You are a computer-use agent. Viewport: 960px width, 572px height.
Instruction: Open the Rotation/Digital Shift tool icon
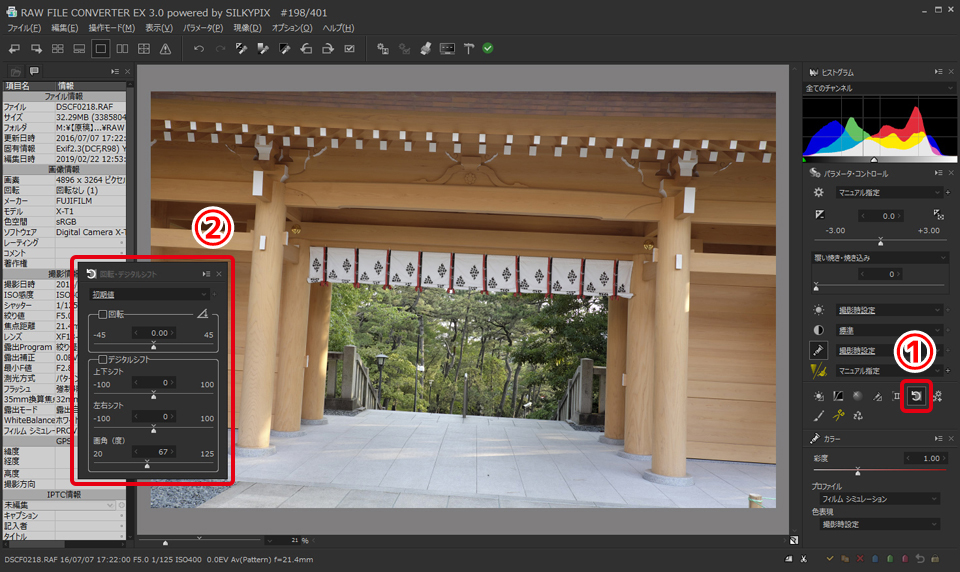pos(914,396)
